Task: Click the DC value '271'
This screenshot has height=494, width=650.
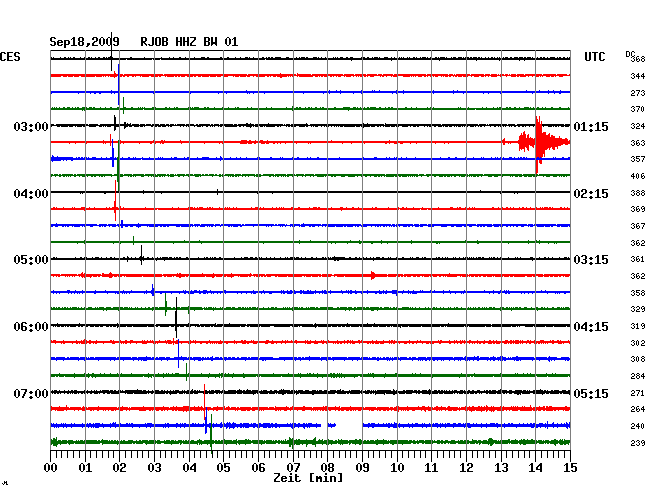Action: click(x=638, y=393)
